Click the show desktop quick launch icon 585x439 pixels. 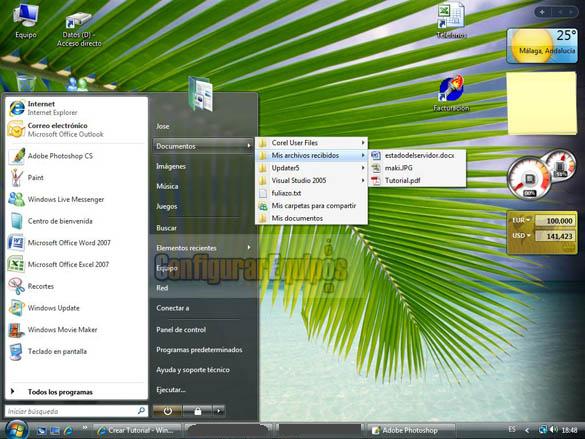(x=41, y=430)
